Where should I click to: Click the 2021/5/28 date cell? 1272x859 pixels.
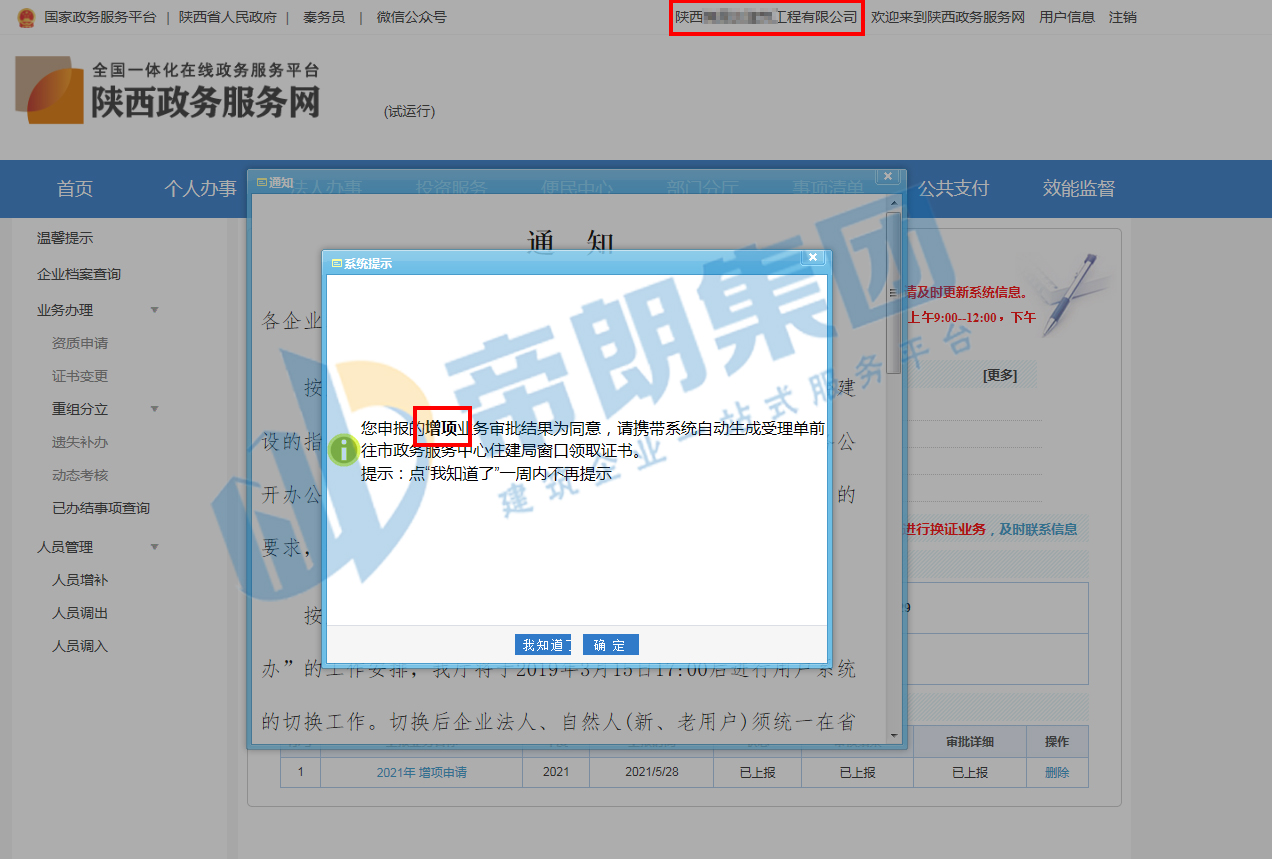coord(651,773)
